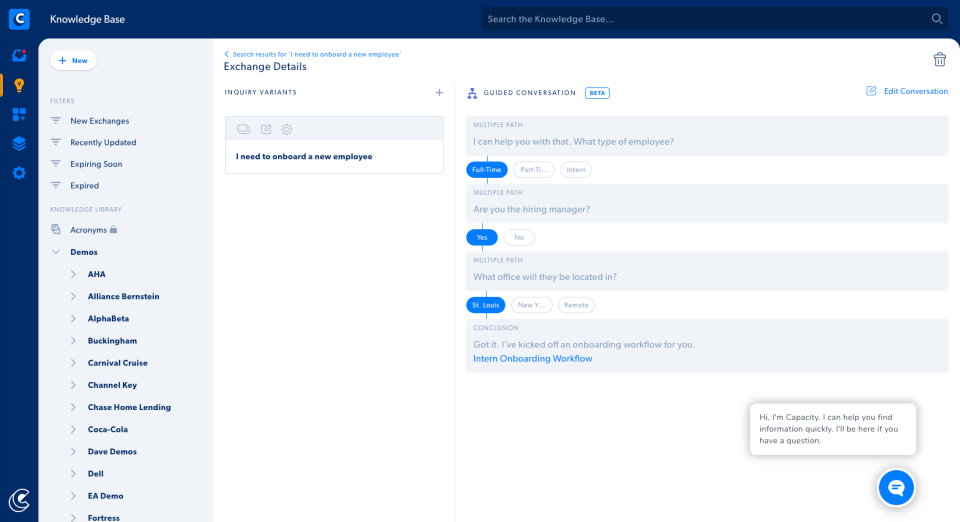
Task: Select the Yes option pill
Action: pyautogui.click(x=482, y=237)
